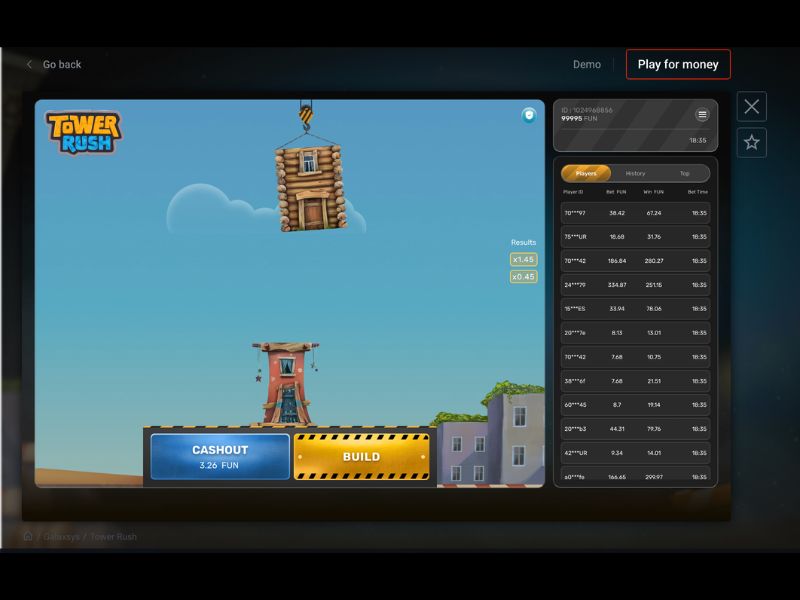
Task: Click the Tower Rush logo
Action: coord(83,132)
